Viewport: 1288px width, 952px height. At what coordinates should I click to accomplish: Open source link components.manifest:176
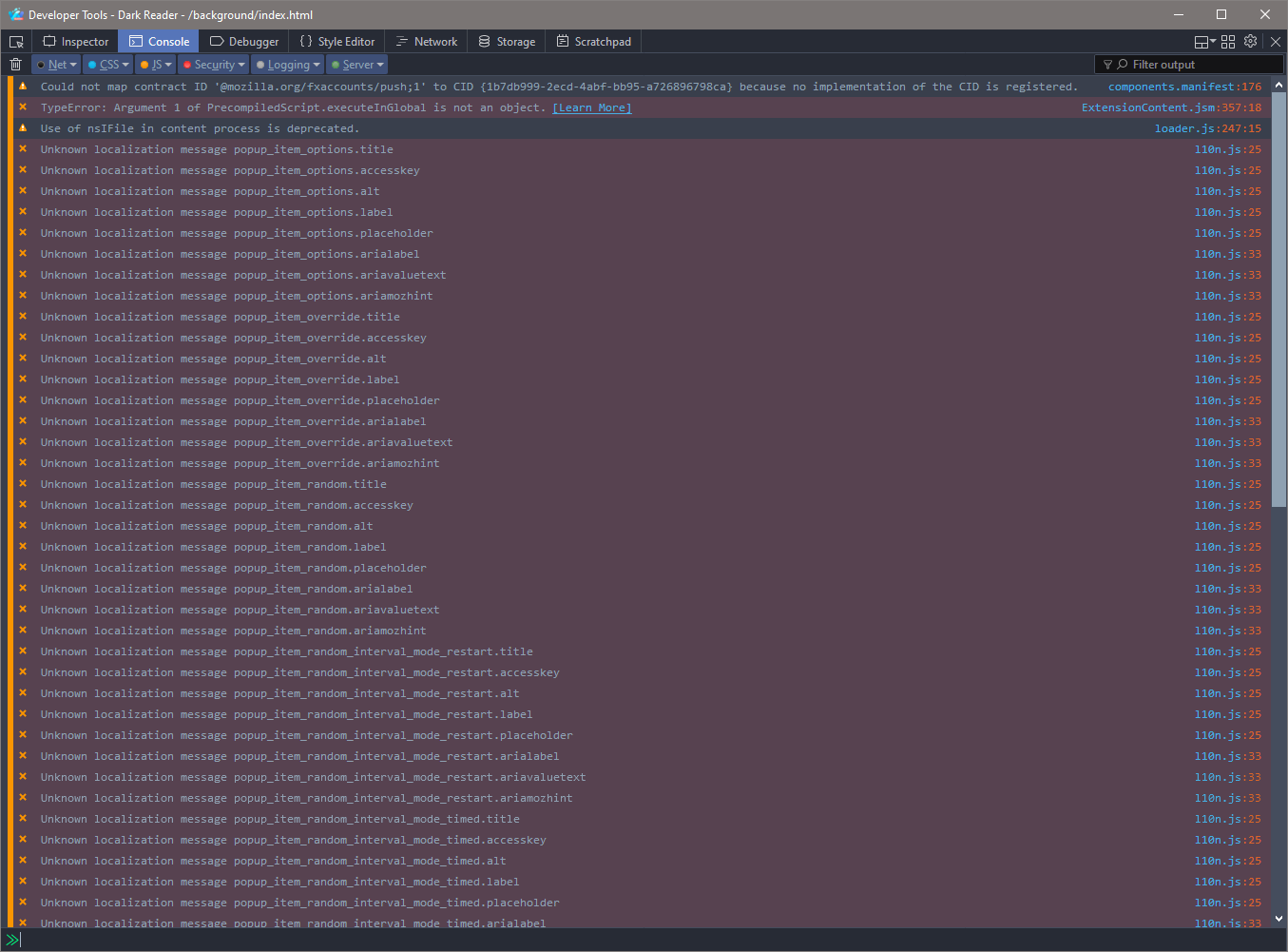tap(1185, 87)
